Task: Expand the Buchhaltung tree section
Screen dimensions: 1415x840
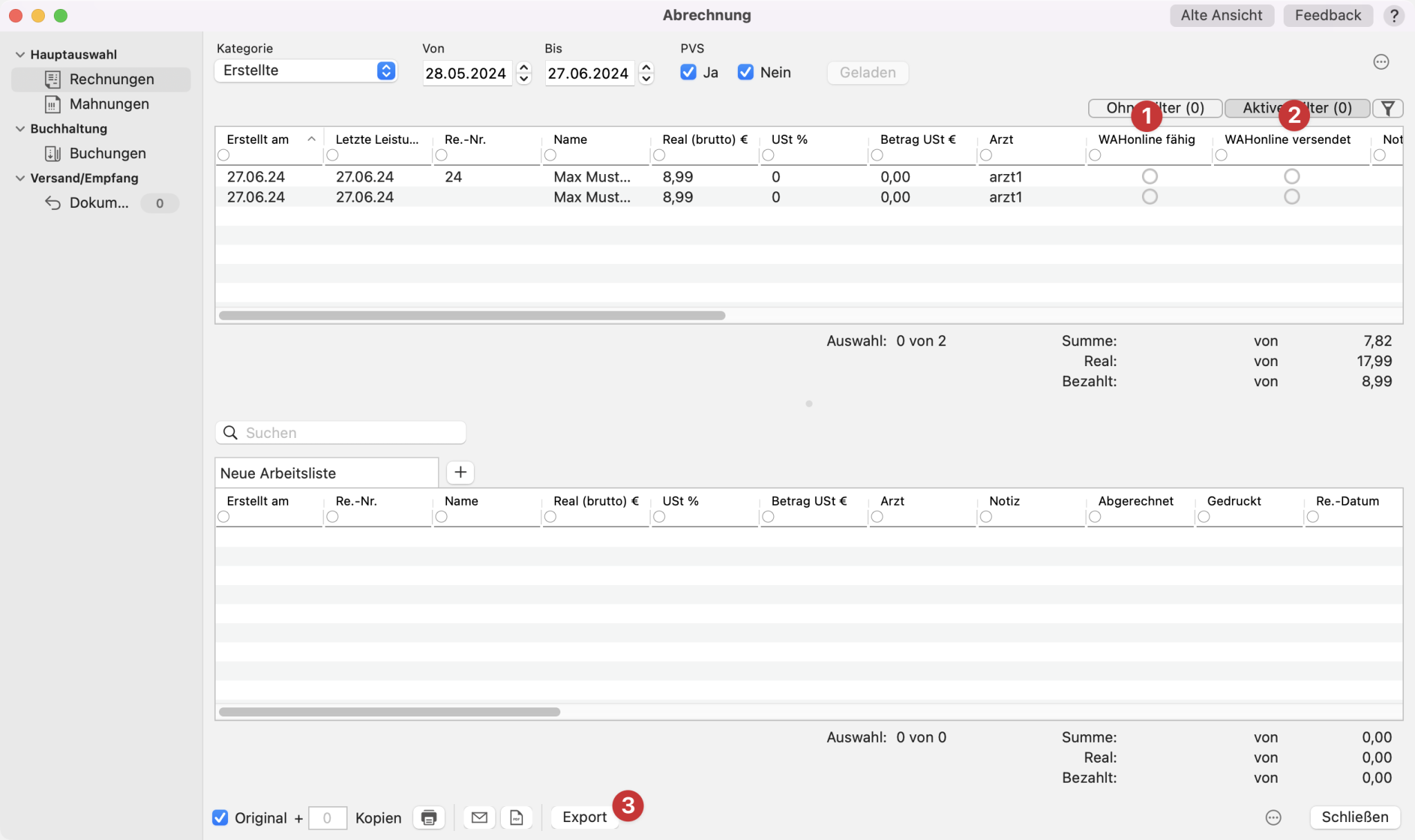Action: click(19, 128)
